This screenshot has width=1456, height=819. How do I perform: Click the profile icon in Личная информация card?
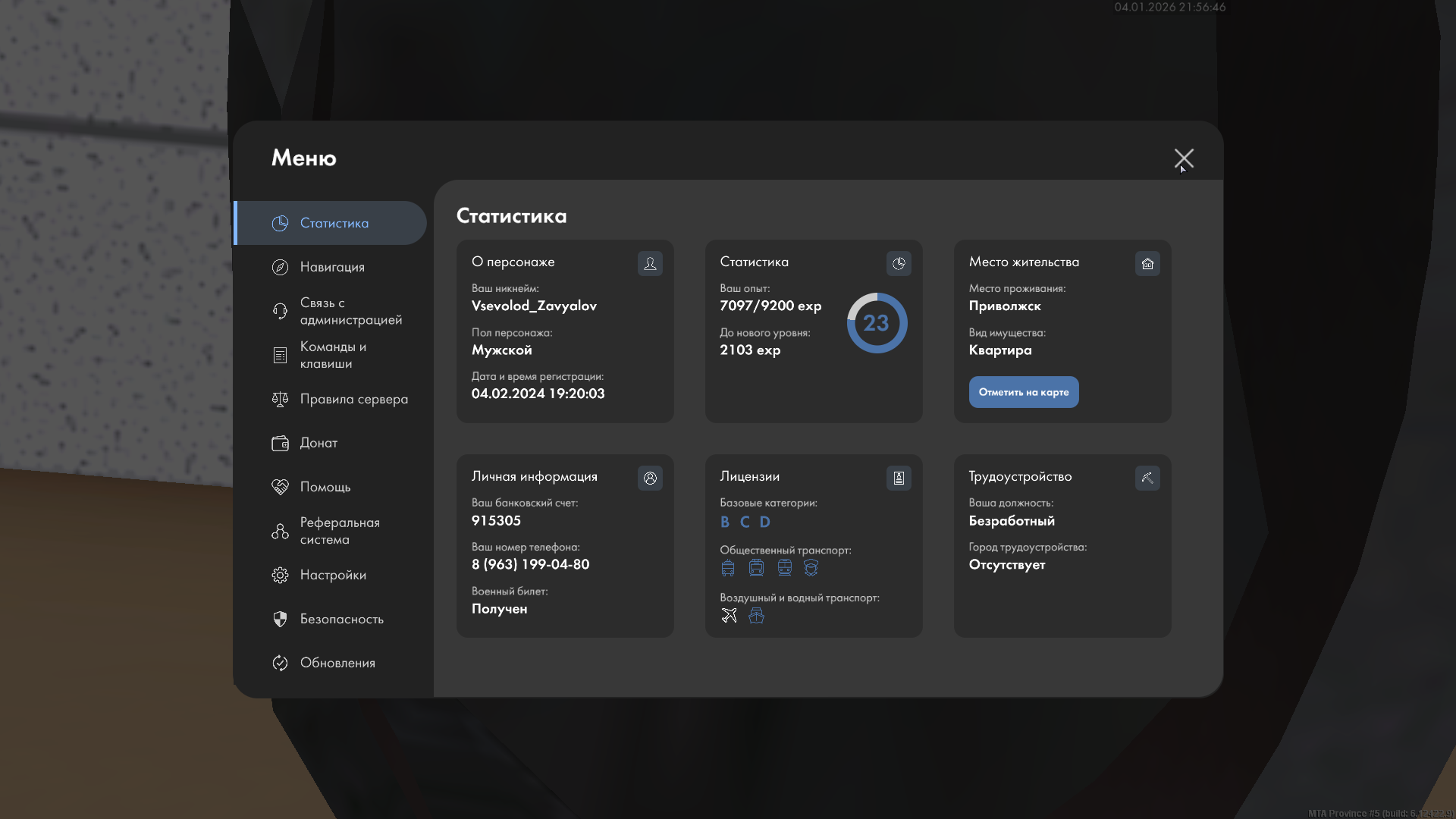point(650,479)
